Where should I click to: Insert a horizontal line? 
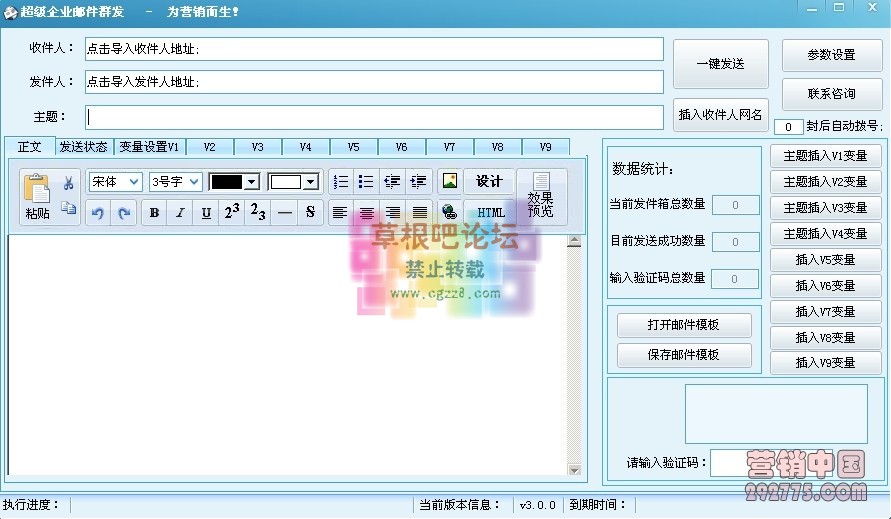pyautogui.click(x=284, y=213)
